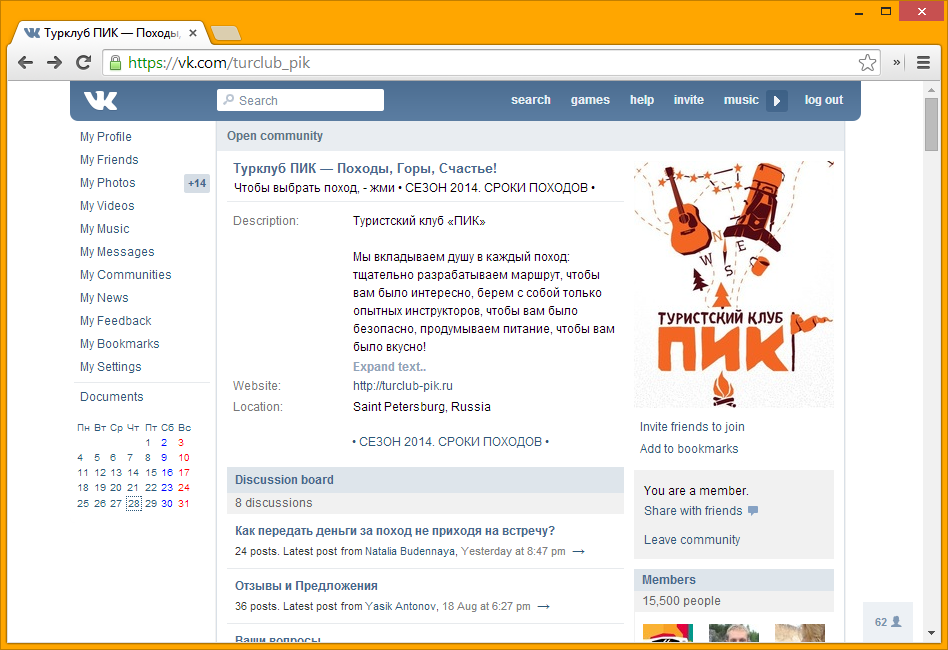The height and width of the screenshot is (650, 948).
Task: Open My Communities
Action: (126, 275)
